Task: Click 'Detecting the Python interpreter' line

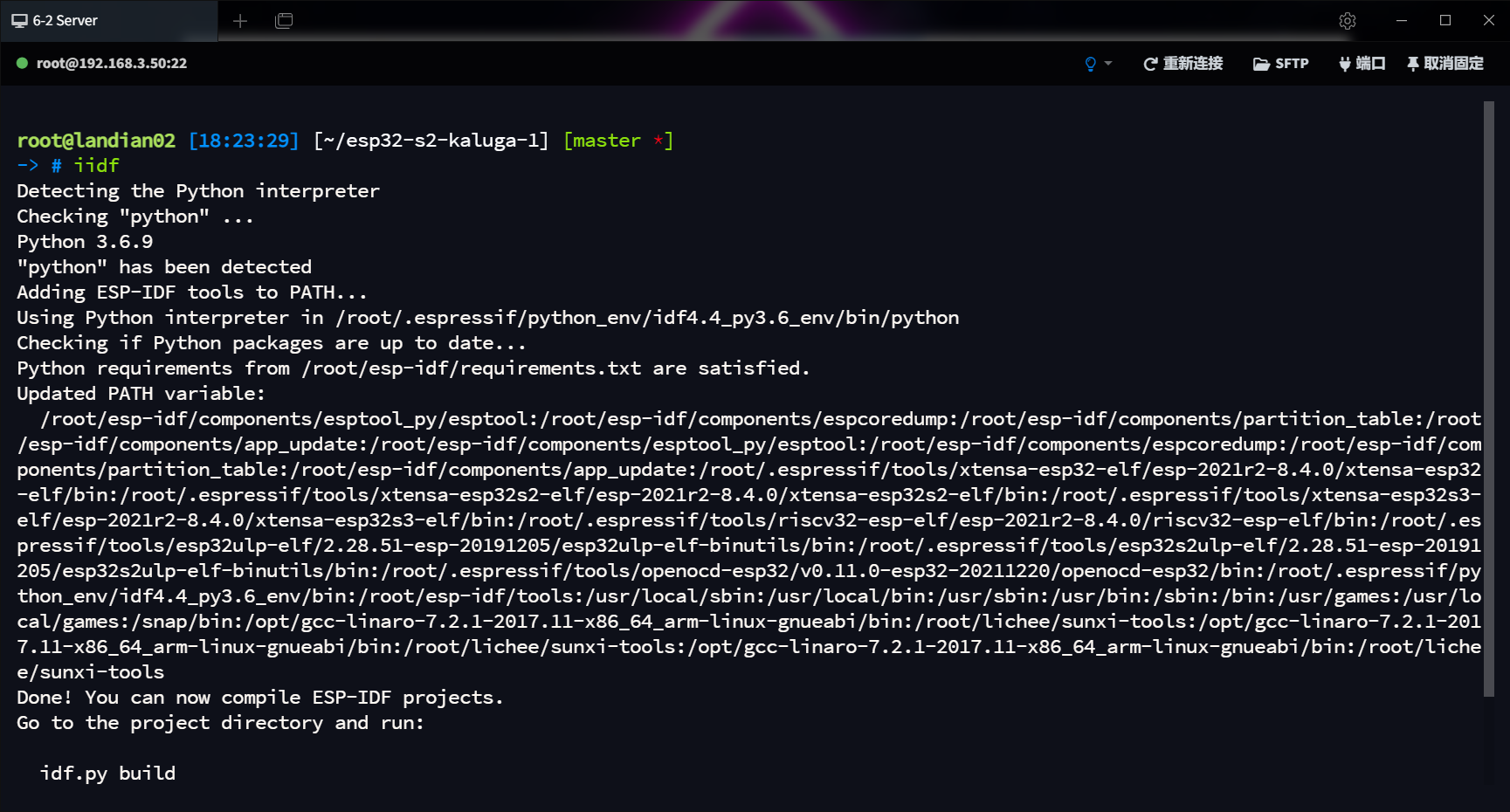Action: 198,191
